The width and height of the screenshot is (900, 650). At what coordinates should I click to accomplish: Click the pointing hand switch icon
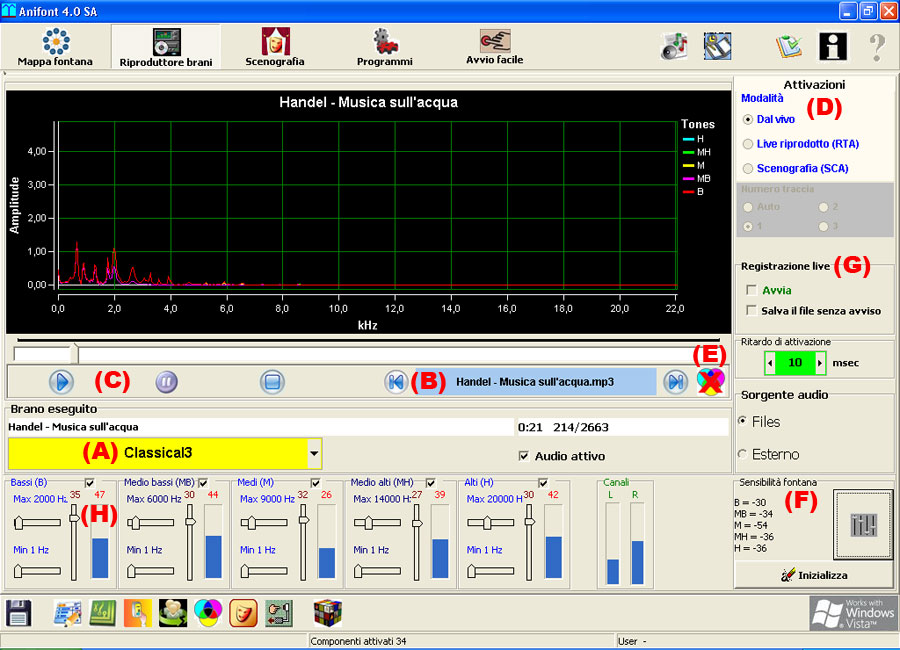279,613
